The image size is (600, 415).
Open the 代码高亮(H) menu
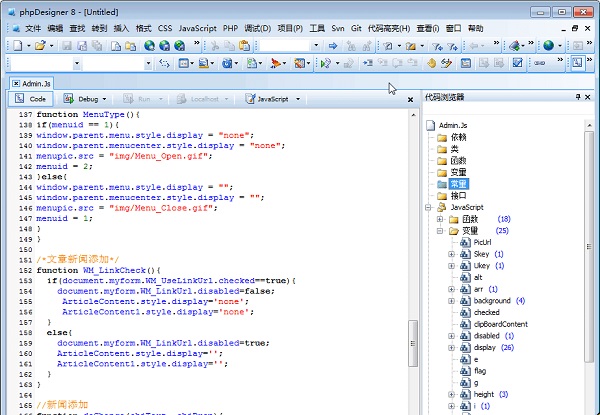tap(389, 29)
